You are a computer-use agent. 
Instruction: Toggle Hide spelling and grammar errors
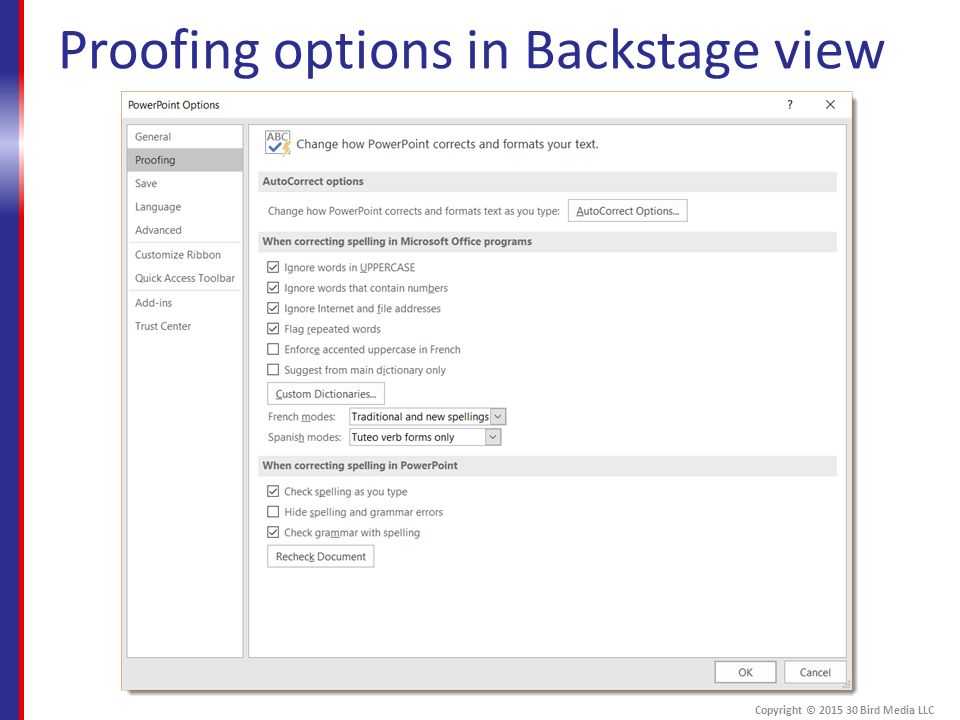(x=273, y=512)
